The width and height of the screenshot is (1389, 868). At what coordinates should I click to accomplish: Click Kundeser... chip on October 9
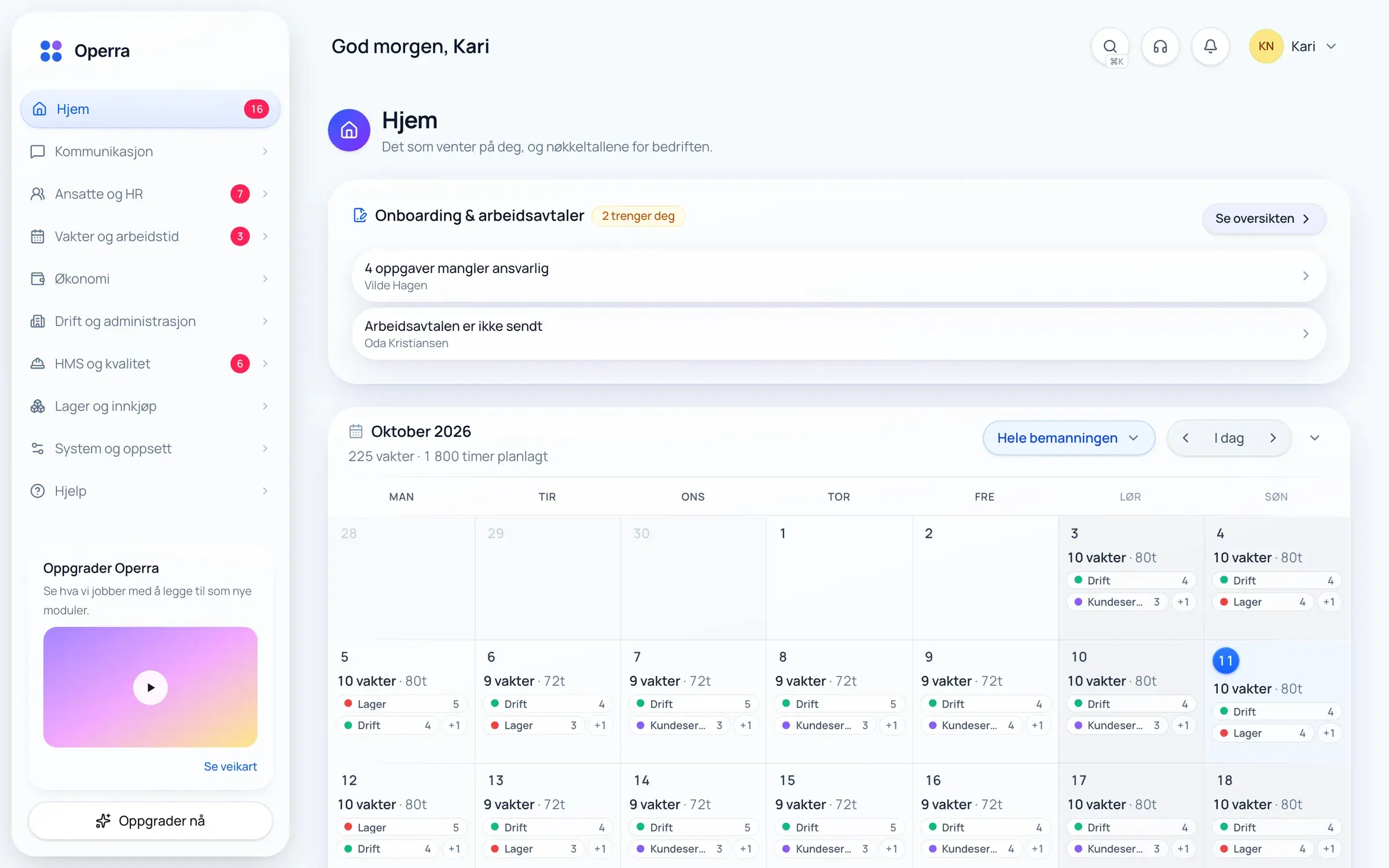click(x=971, y=725)
